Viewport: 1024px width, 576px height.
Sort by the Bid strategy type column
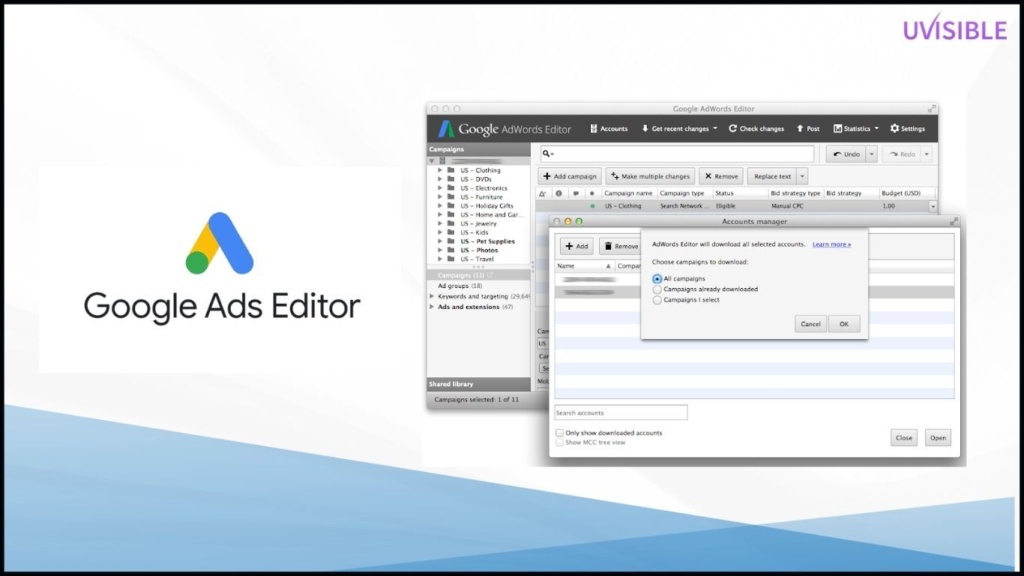tap(795, 193)
